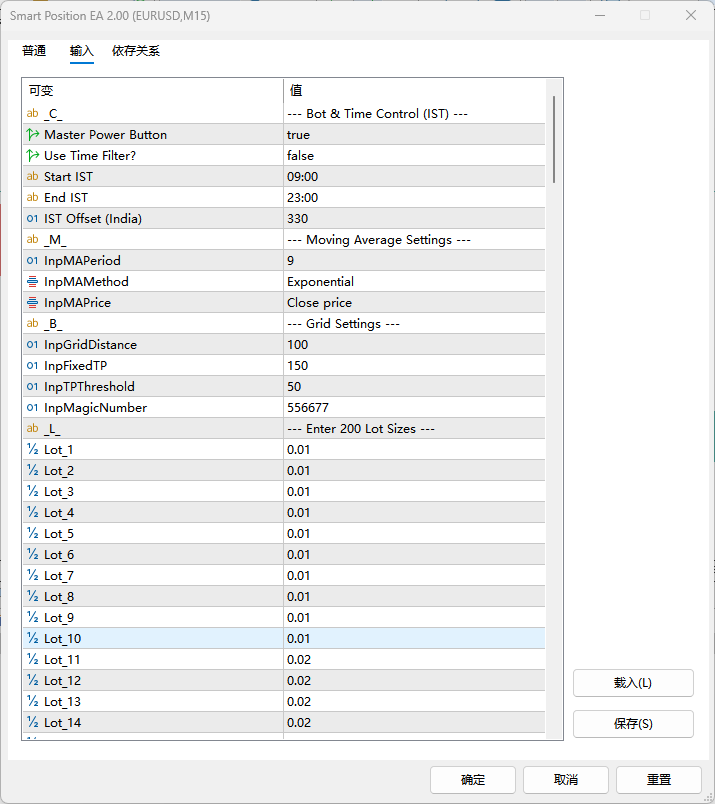Click the bool icon beside Master Power Button
Viewport: 715px width, 804px height.
pos(33,134)
